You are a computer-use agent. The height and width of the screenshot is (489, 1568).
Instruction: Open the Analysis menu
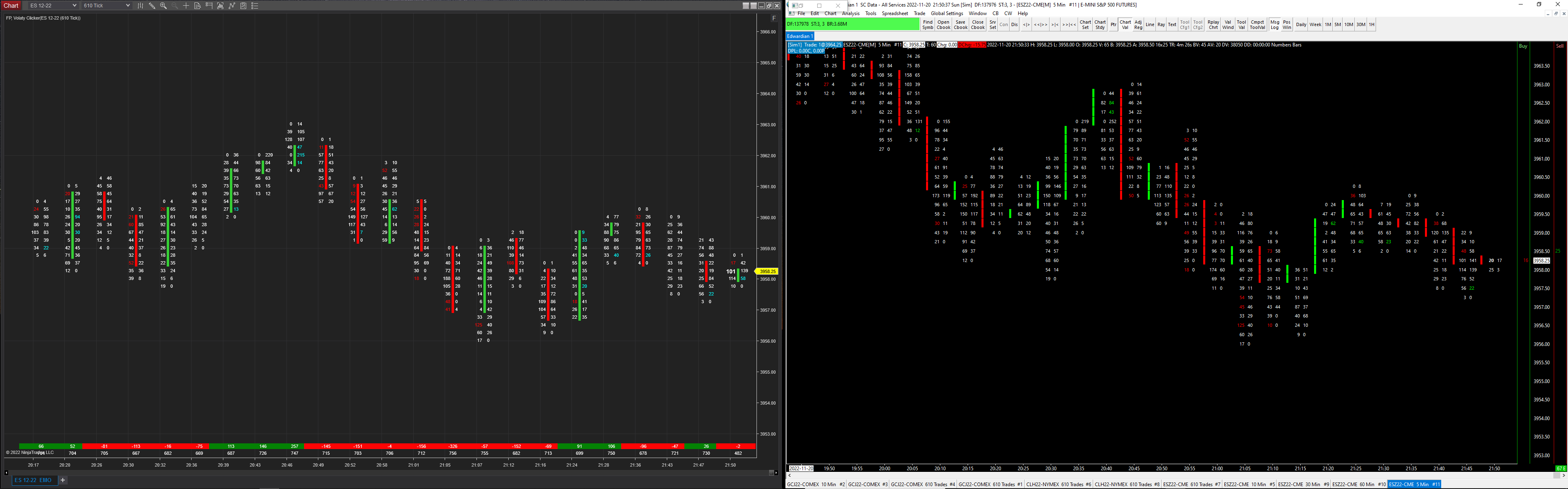click(851, 13)
